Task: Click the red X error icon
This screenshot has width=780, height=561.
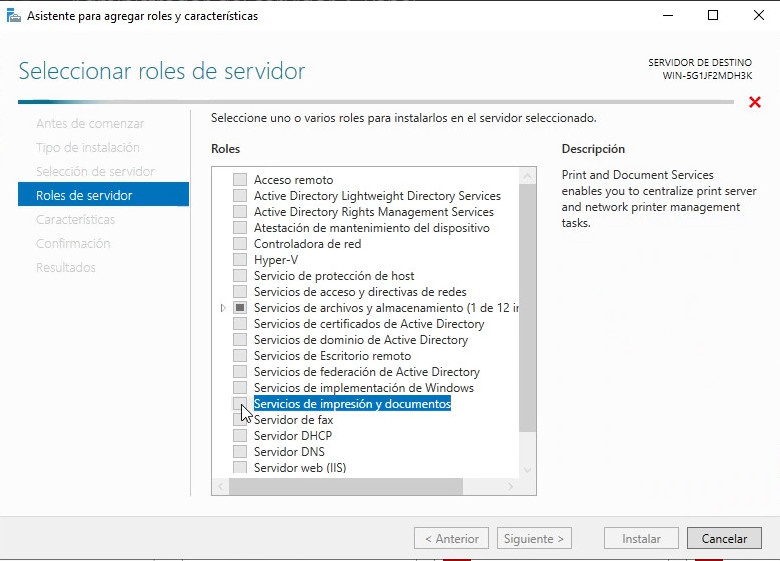Action: (x=754, y=102)
